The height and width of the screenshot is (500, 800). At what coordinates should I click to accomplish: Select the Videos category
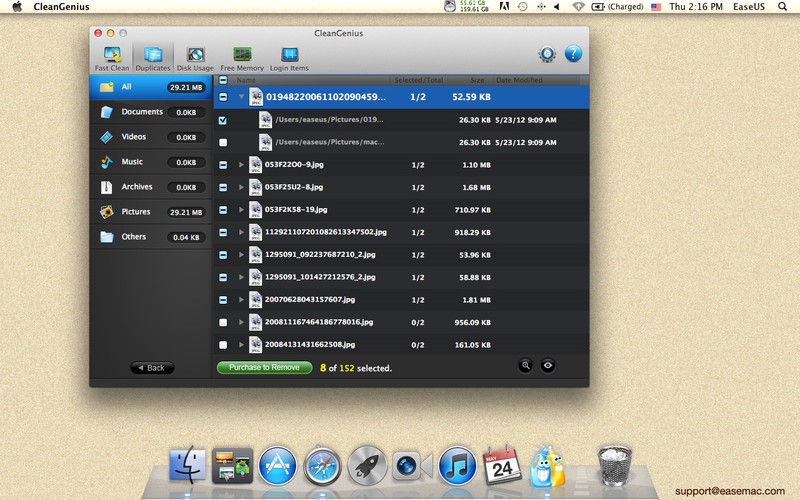click(151, 137)
